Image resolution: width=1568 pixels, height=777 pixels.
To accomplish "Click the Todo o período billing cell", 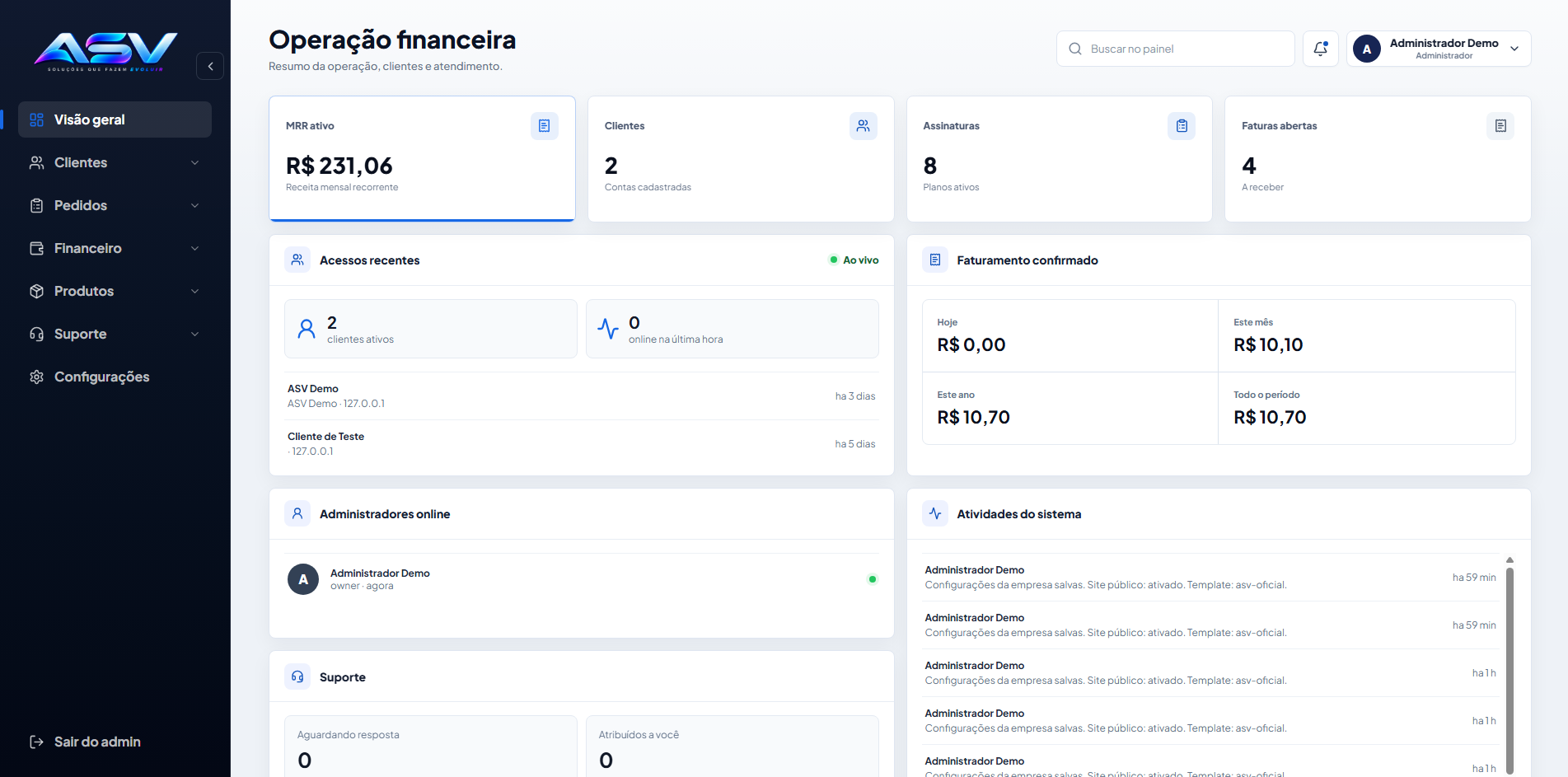I will 1366,408.
